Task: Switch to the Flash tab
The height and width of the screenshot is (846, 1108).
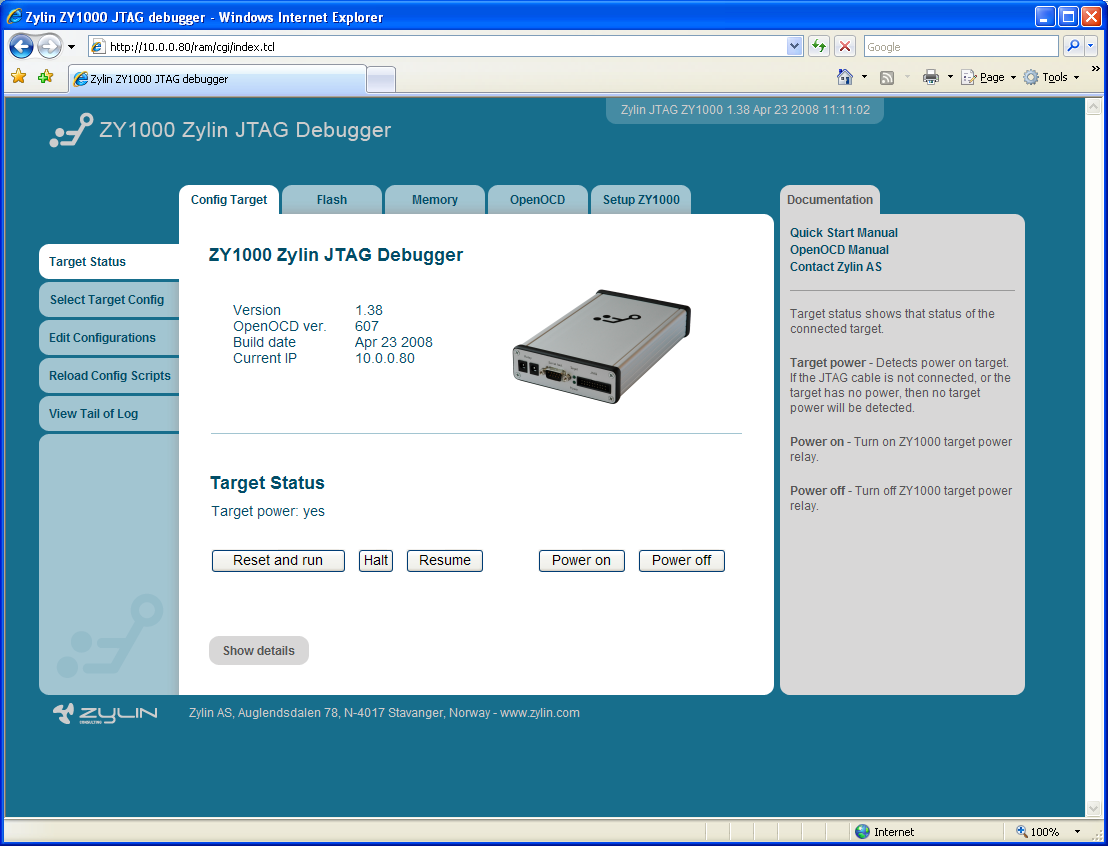Action: (332, 200)
